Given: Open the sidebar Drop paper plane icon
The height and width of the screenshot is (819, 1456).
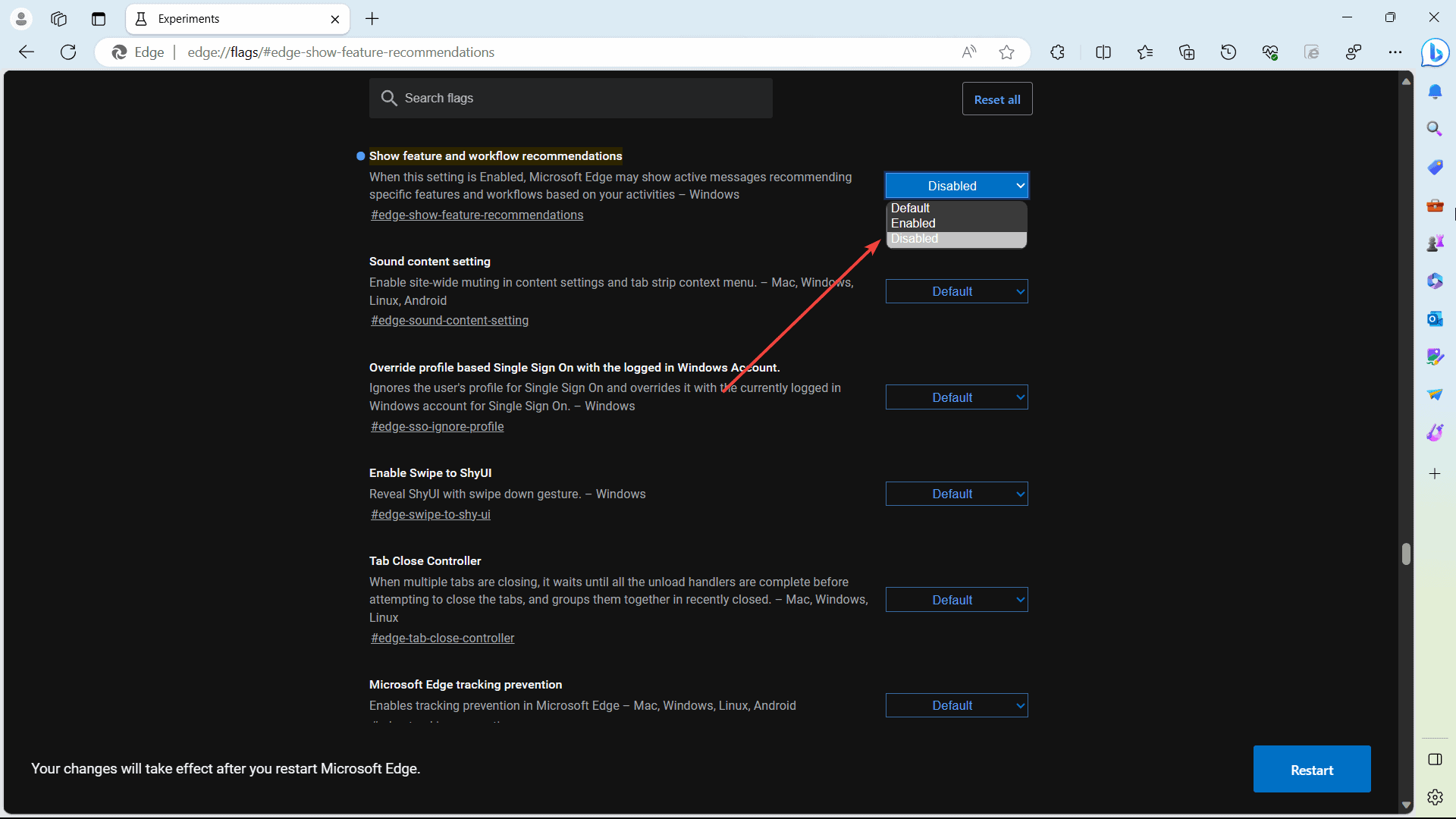Looking at the screenshot, I should click(1435, 394).
